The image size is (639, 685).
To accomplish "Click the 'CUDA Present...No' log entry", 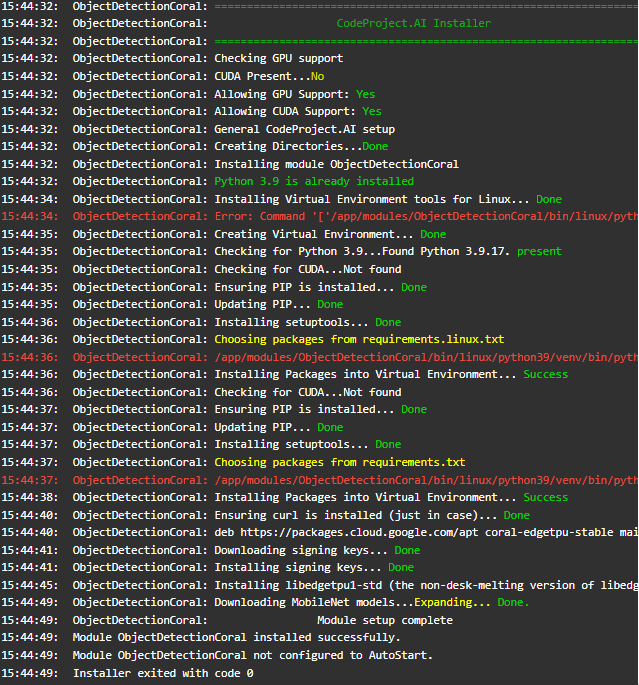I will (163, 76).
